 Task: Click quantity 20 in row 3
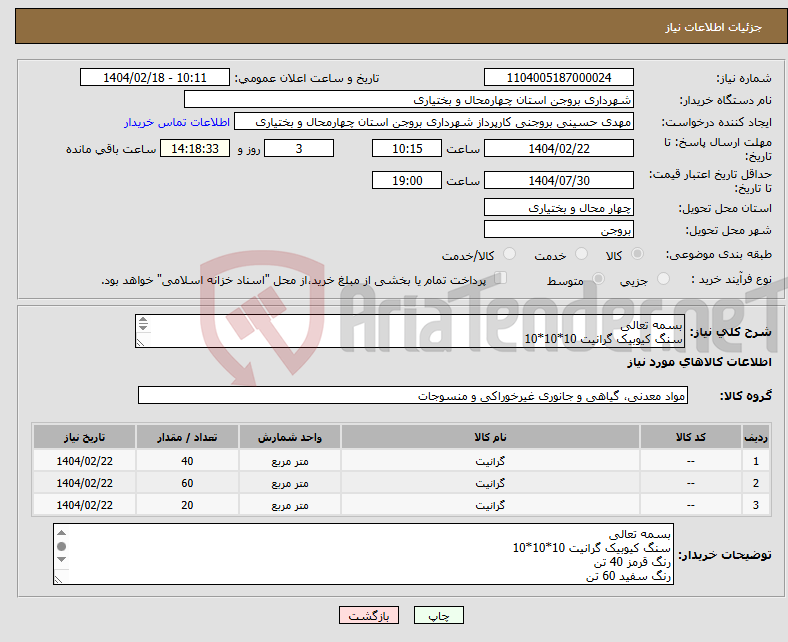point(187,505)
